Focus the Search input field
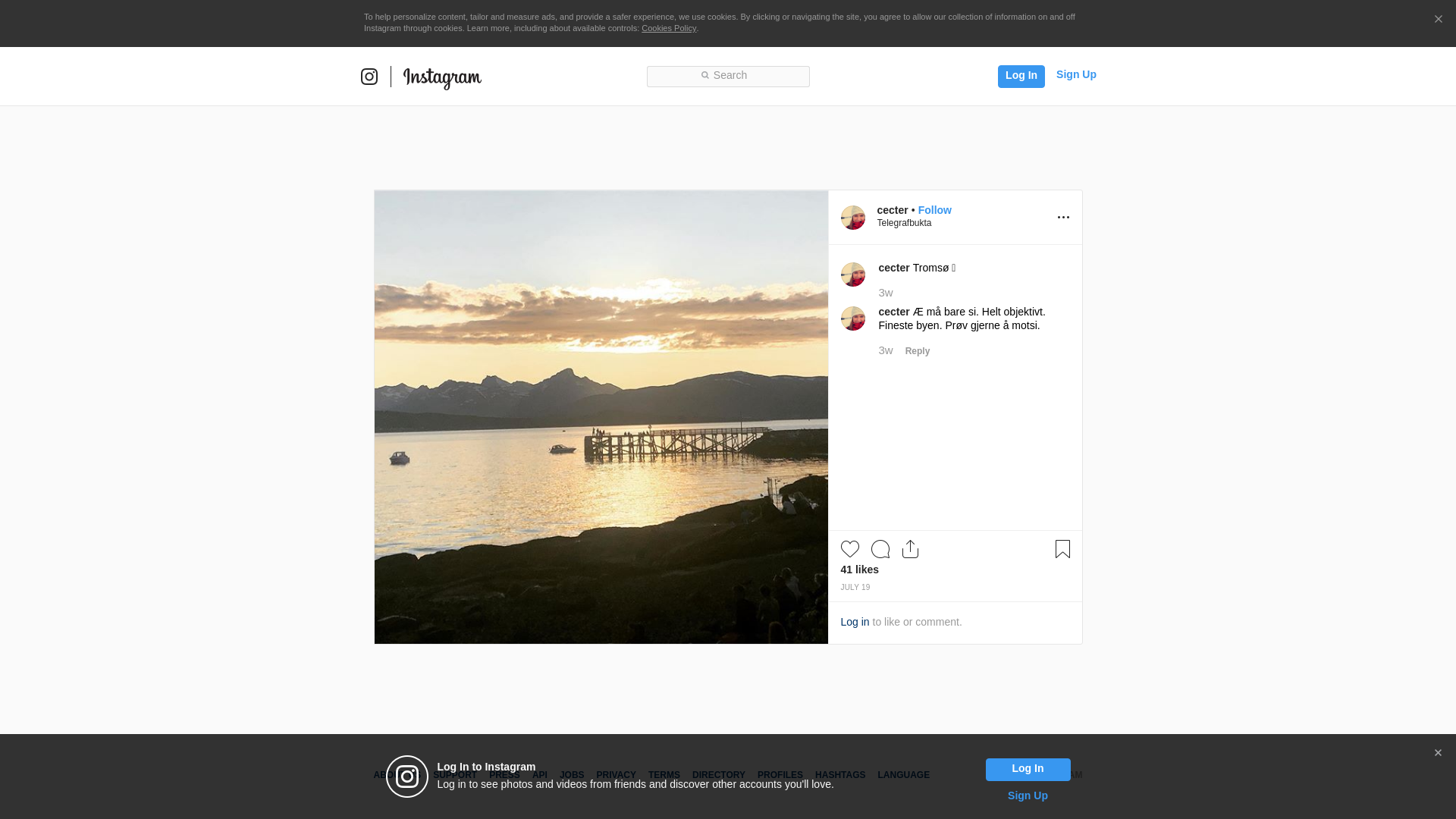 pyautogui.click(x=728, y=76)
